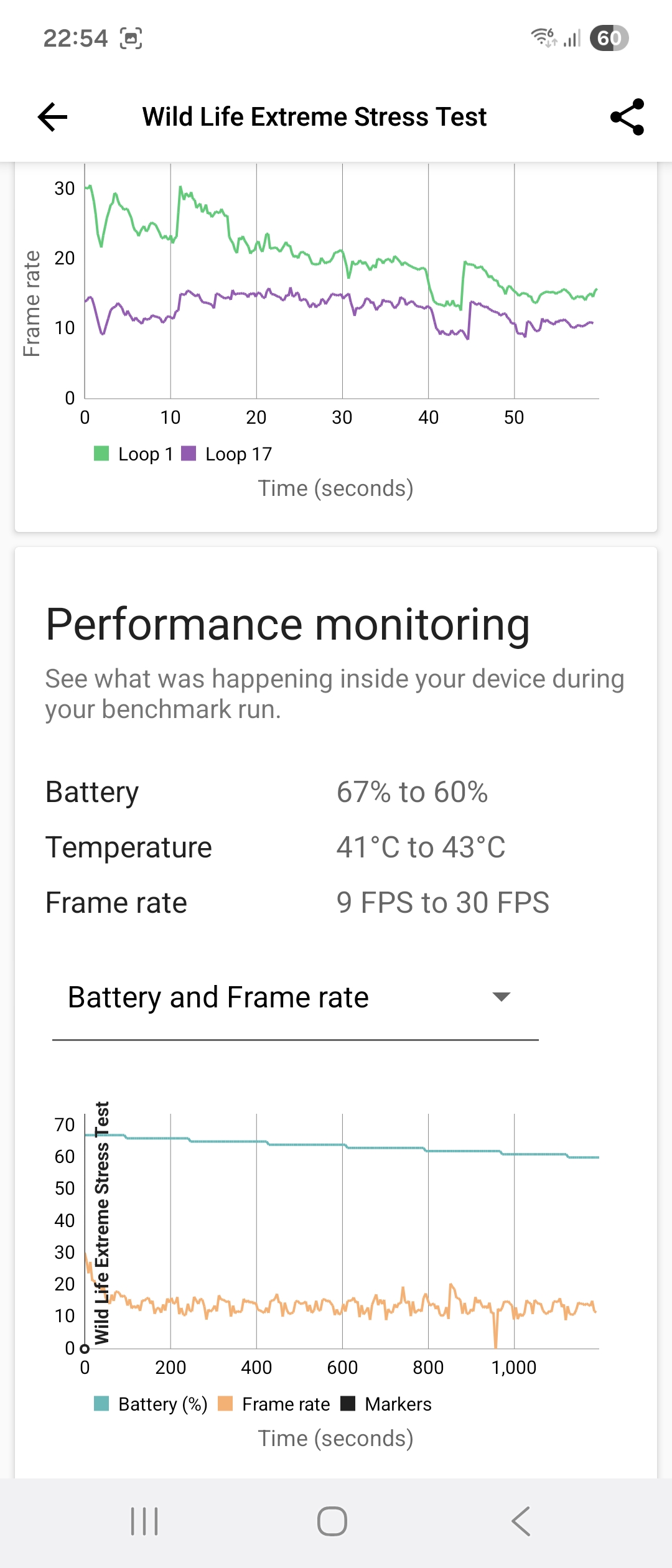This screenshot has width=672, height=1568.
Task: Tap the Wi-Fi status bar icon
Action: pos(544,37)
